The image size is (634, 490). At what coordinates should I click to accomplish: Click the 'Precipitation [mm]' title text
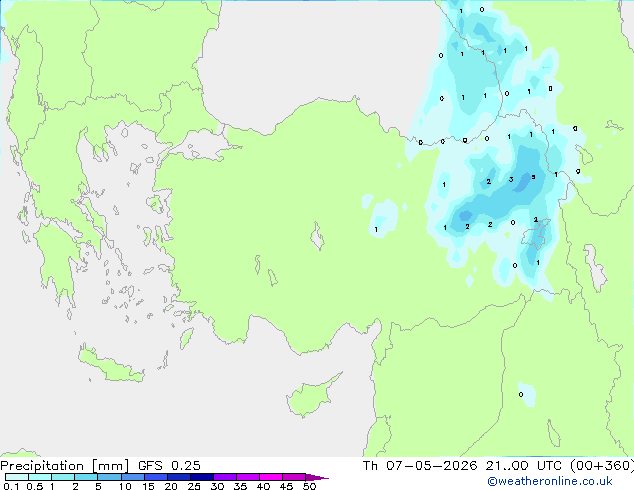[65, 466]
